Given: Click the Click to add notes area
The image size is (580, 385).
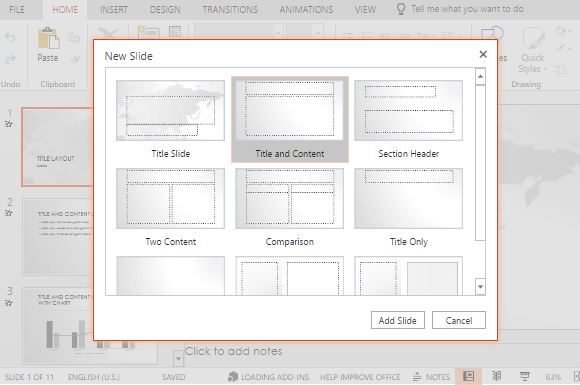Looking at the screenshot, I should coord(233,351).
